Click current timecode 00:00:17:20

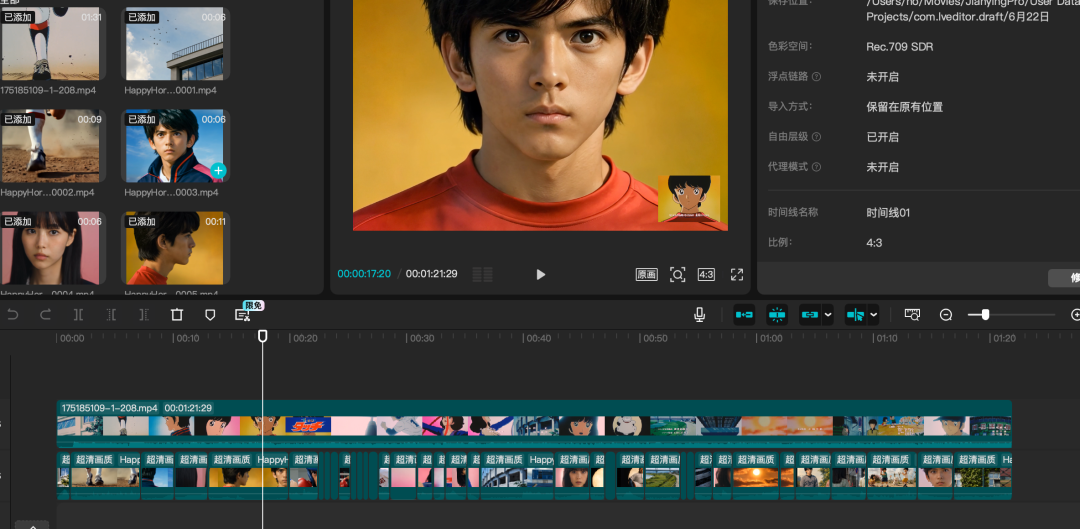[x=364, y=274]
